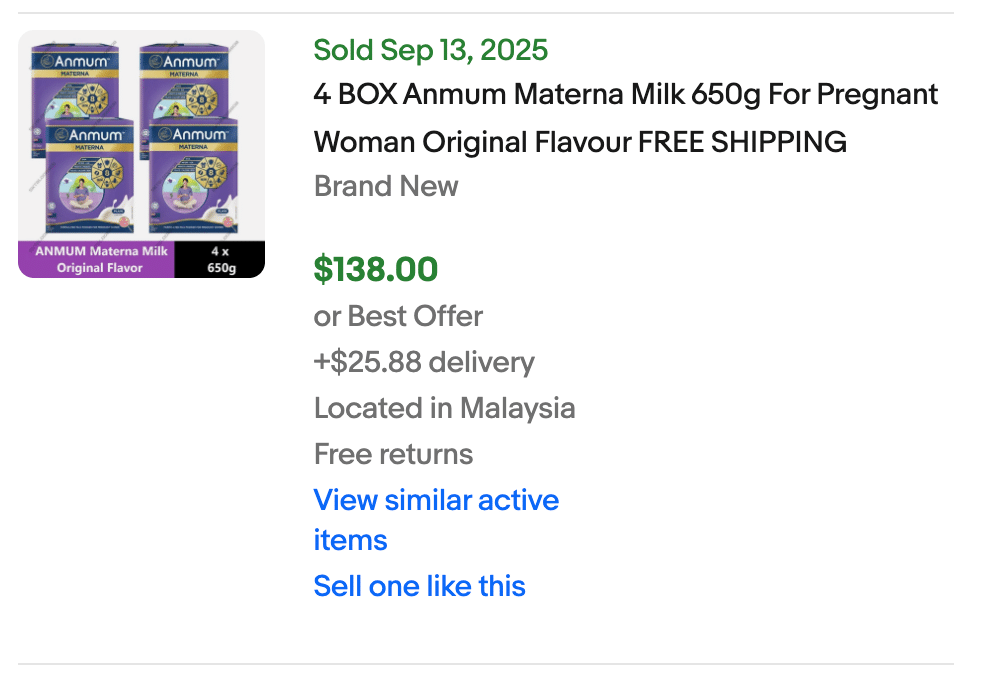Click the green $138.00 sold price

(375, 269)
